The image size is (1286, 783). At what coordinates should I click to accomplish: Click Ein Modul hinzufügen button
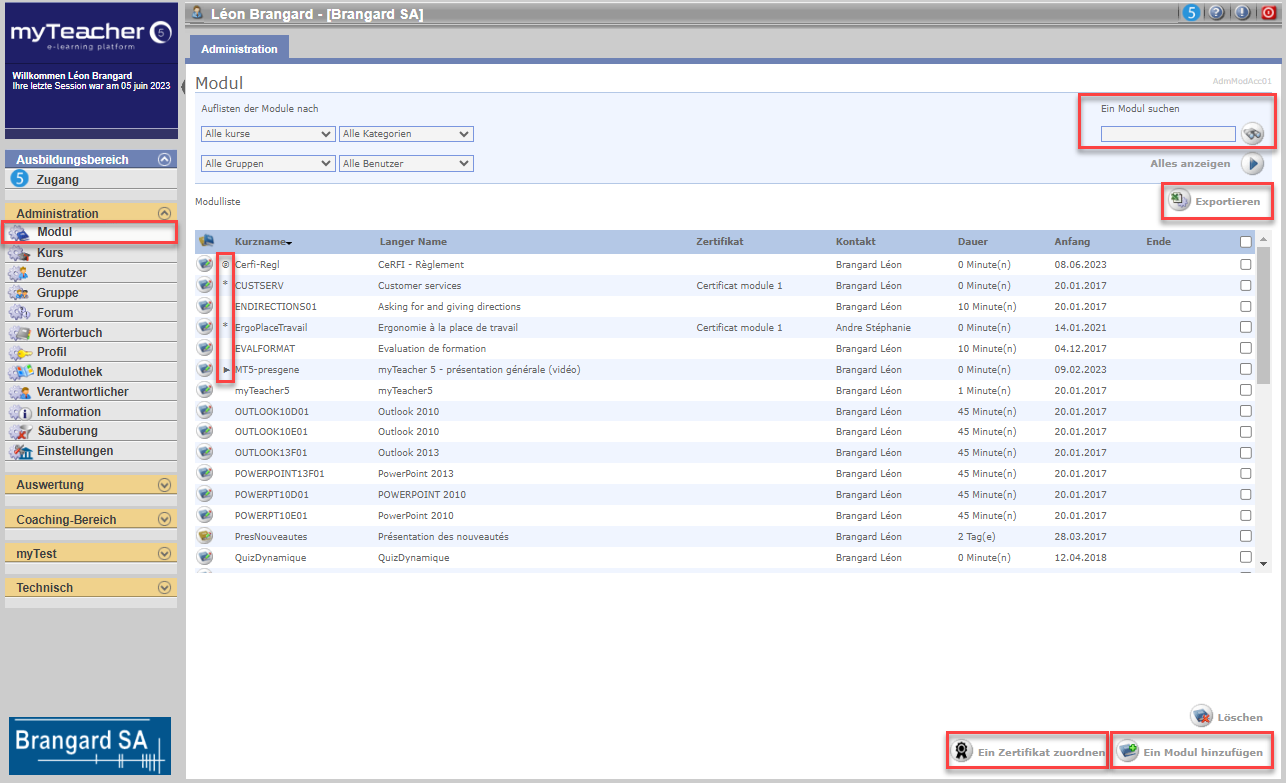tap(1191, 752)
